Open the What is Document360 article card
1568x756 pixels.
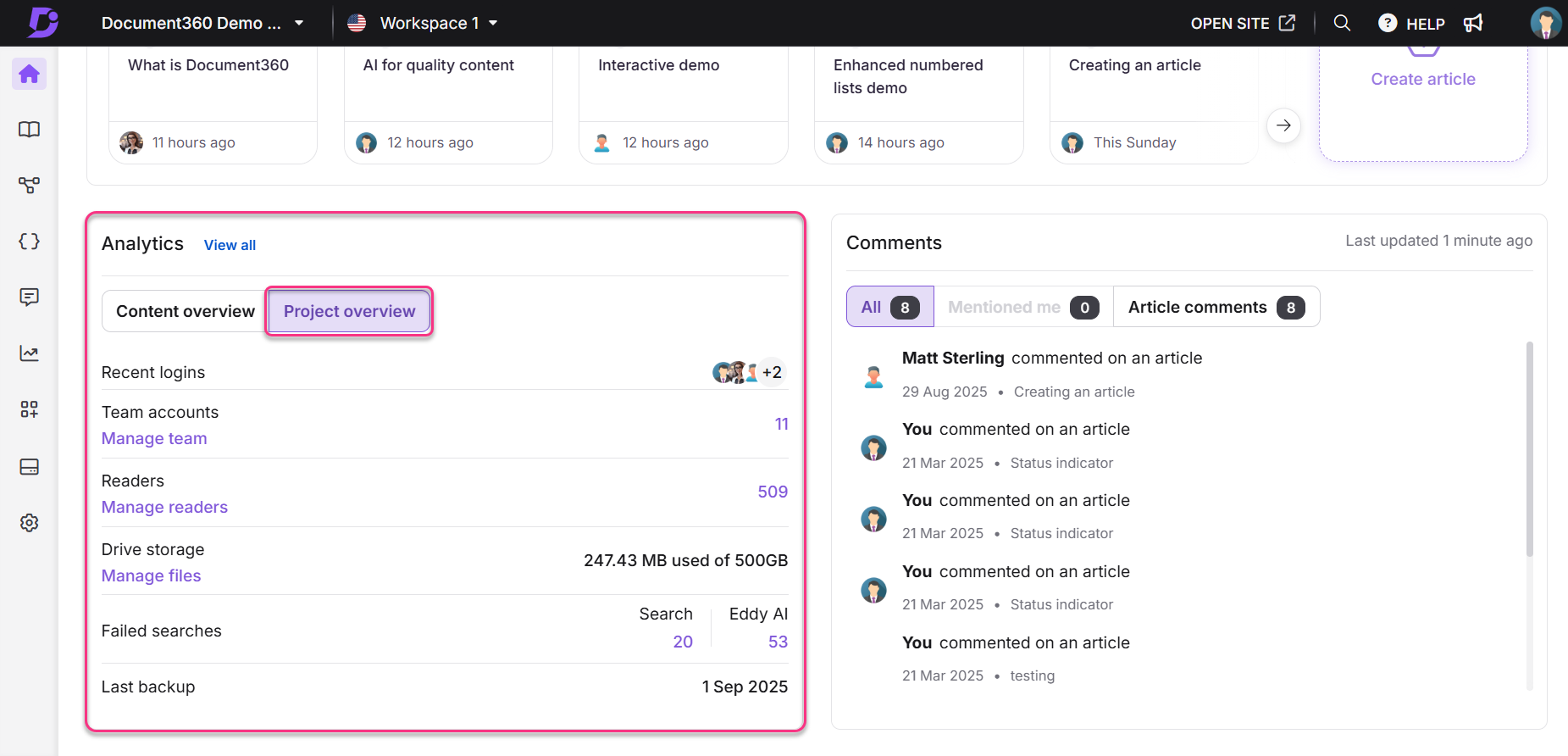point(213,105)
